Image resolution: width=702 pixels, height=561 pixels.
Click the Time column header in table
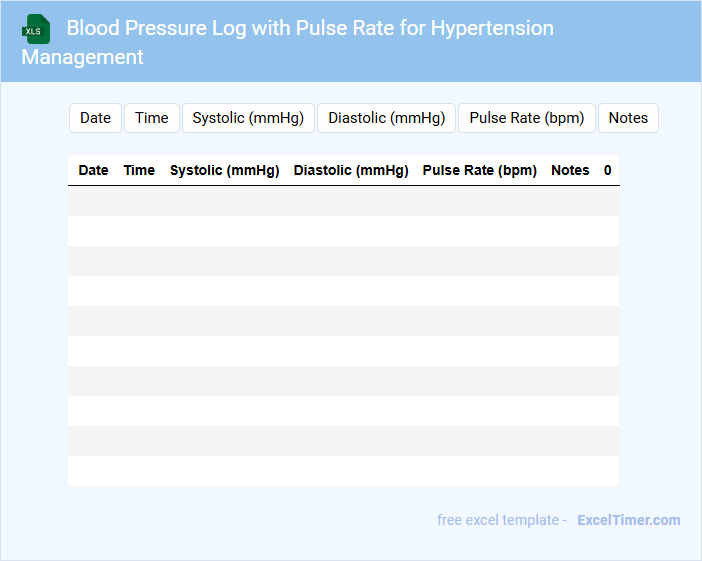(139, 170)
